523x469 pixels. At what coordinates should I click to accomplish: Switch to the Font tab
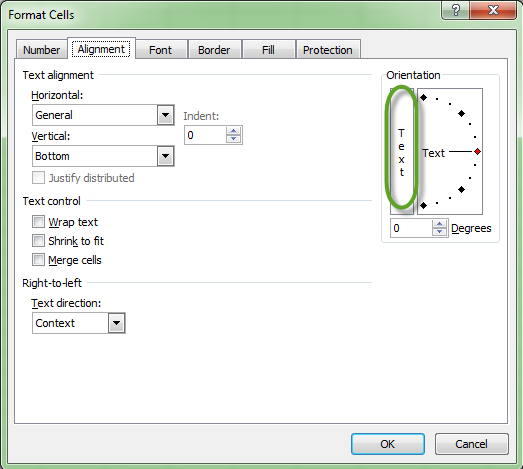click(x=161, y=50)
